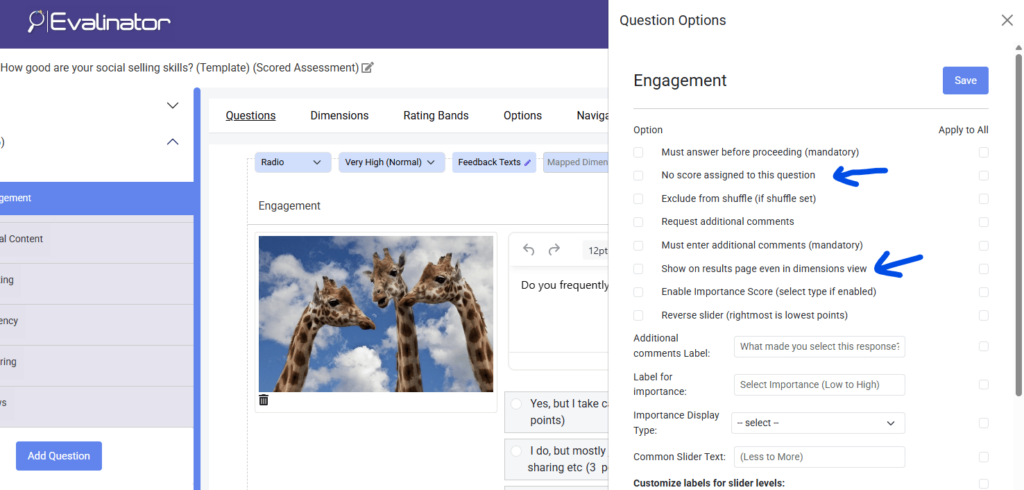Close the Question Options panel

(x=1007, y=20)
